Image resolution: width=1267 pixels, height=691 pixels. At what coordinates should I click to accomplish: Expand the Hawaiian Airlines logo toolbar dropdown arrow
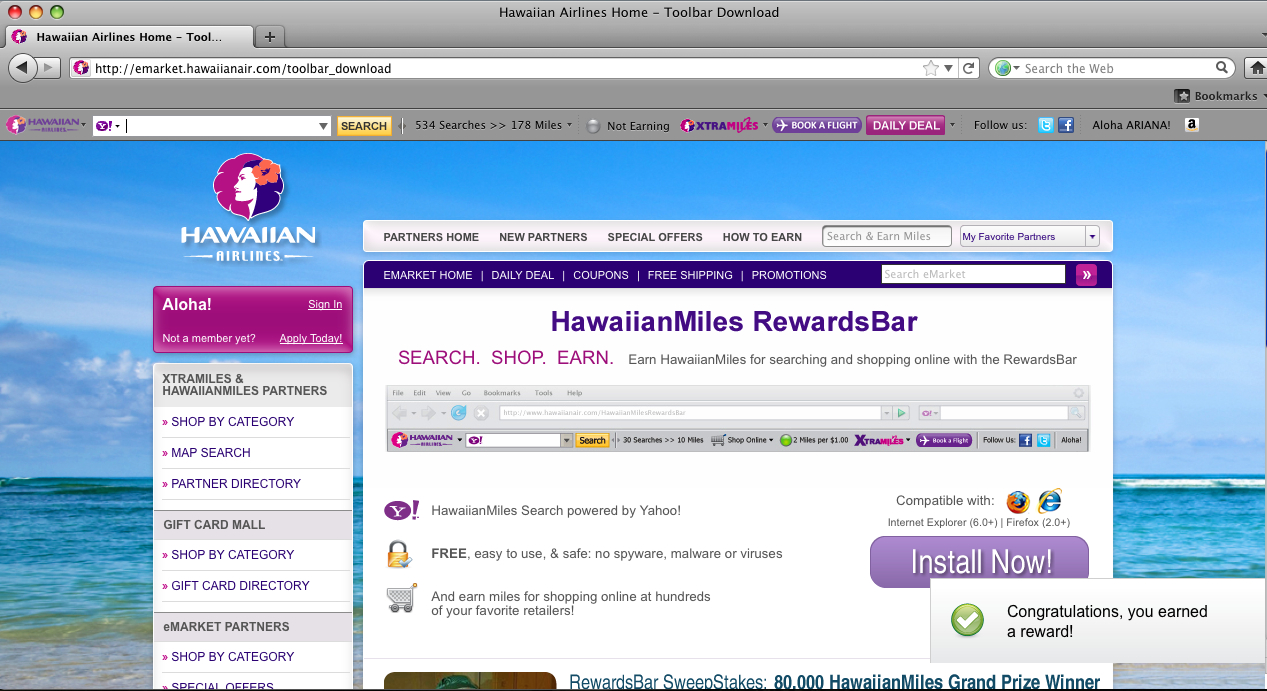84,126
